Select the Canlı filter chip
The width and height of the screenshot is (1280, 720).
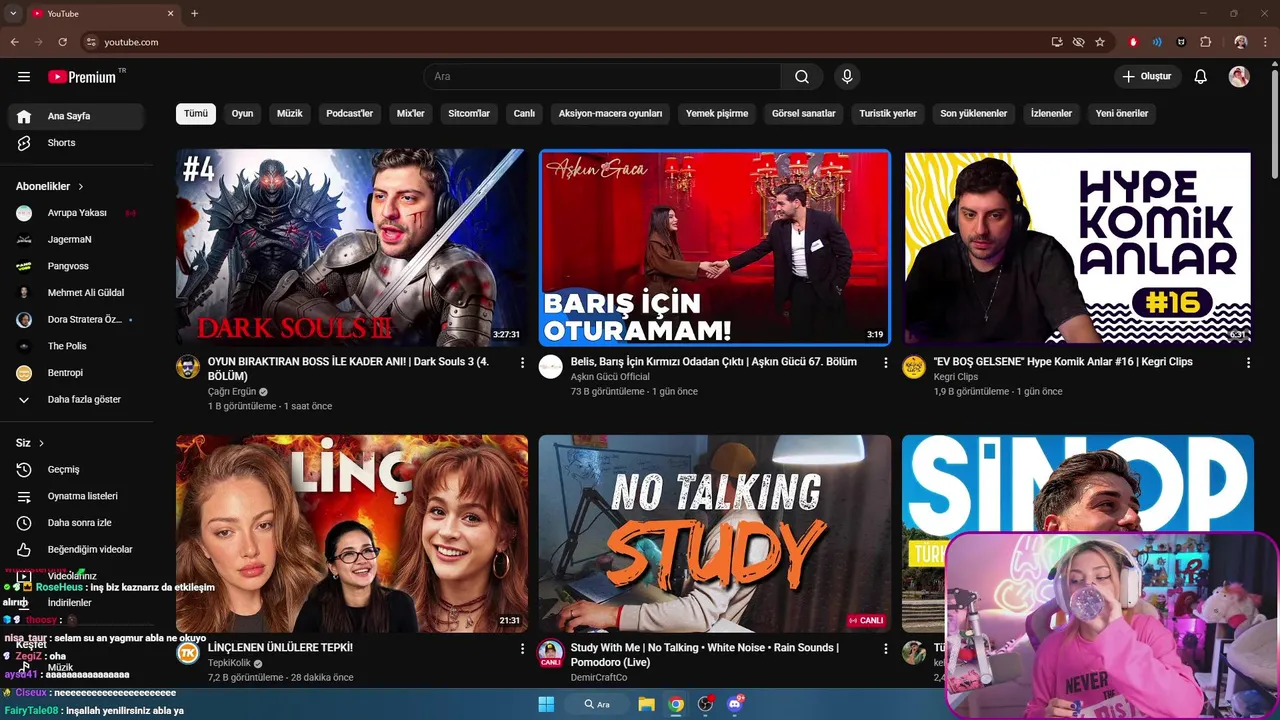[x=524, y=114]
